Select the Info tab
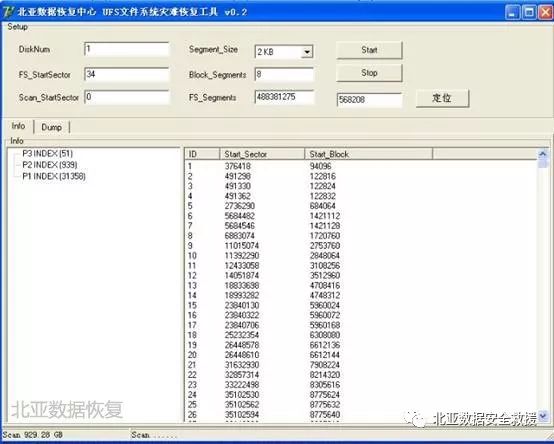This screenshot has height=444, width=554. click(x=18, y=126)
